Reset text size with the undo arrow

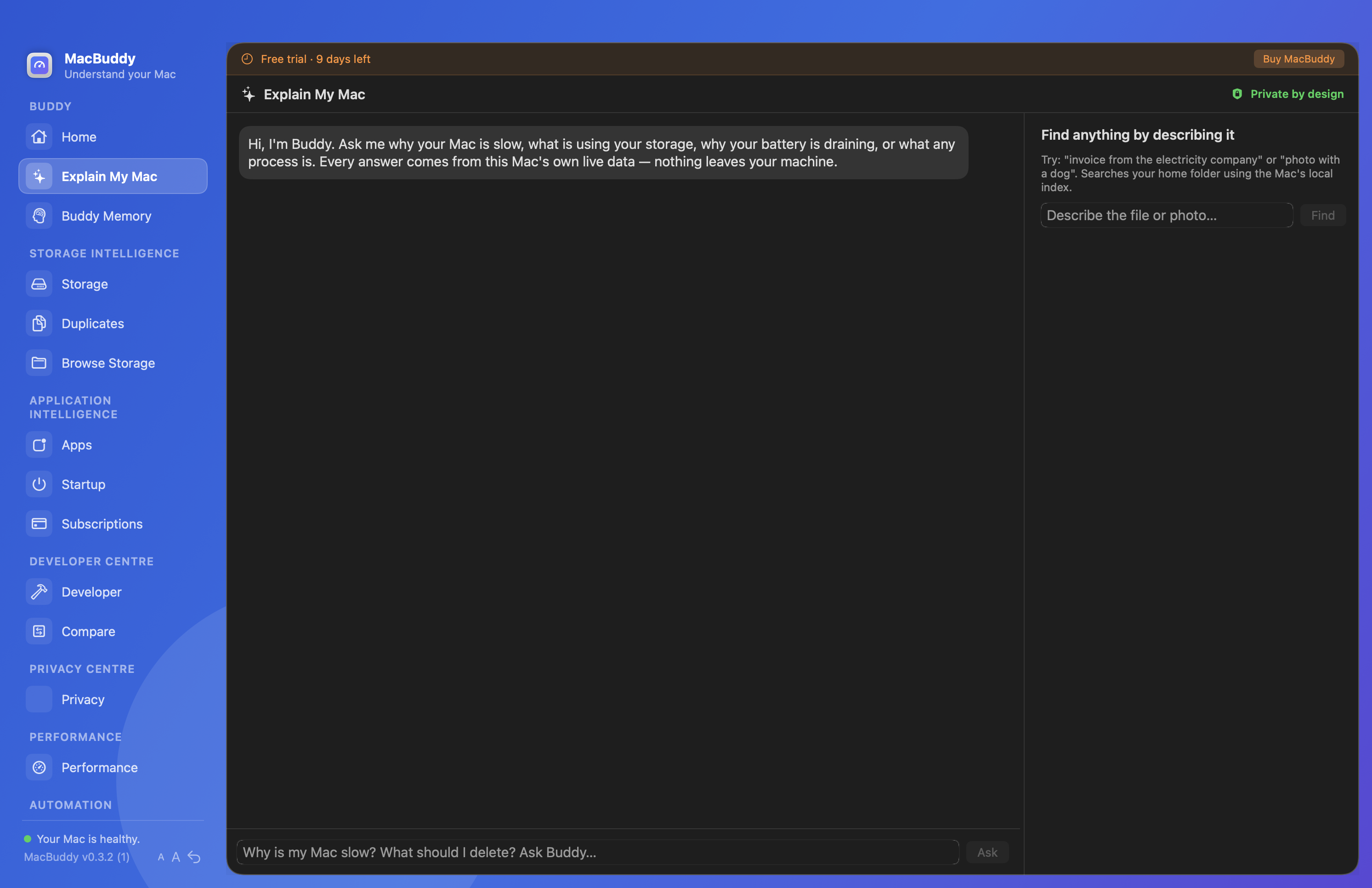coord(194,858)
